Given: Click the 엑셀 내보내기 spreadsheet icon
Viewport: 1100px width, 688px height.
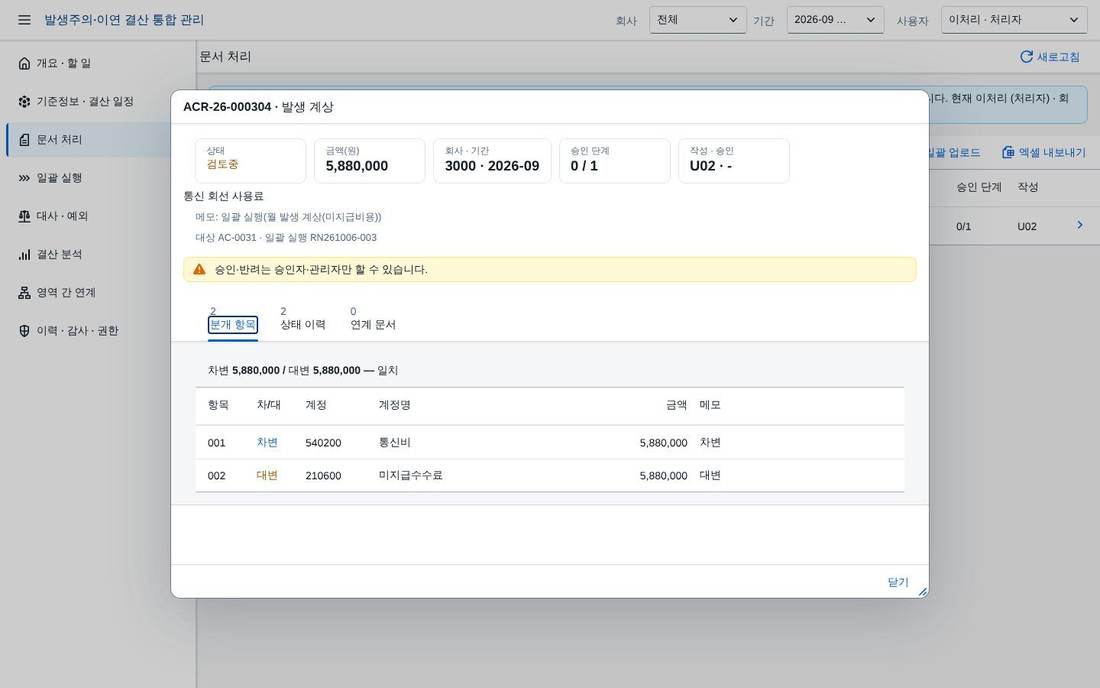Looking at the screenshot, I should 1008,152.
